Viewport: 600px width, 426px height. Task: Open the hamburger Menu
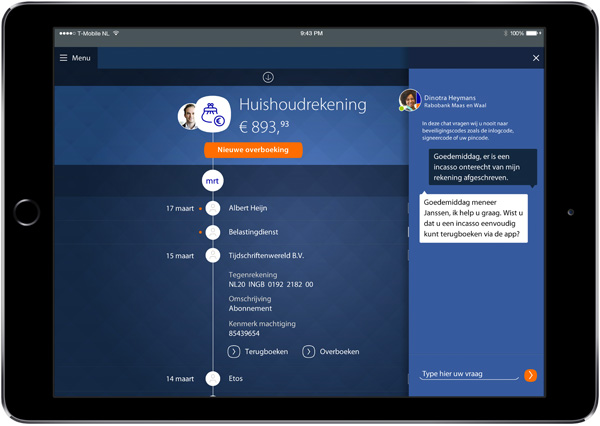(x=75, y=58)
